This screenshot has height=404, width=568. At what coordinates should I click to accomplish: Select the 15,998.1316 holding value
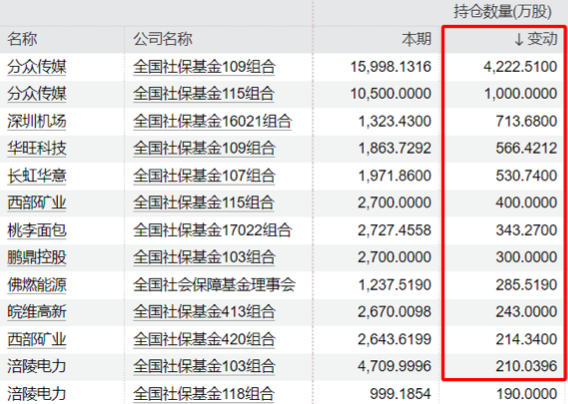coord(391,67)
